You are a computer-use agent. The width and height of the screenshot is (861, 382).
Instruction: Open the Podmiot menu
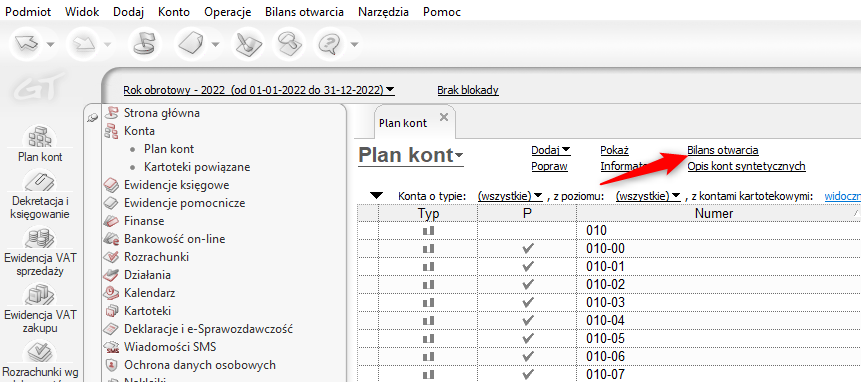pyautogui.click(x=27, y=12)
